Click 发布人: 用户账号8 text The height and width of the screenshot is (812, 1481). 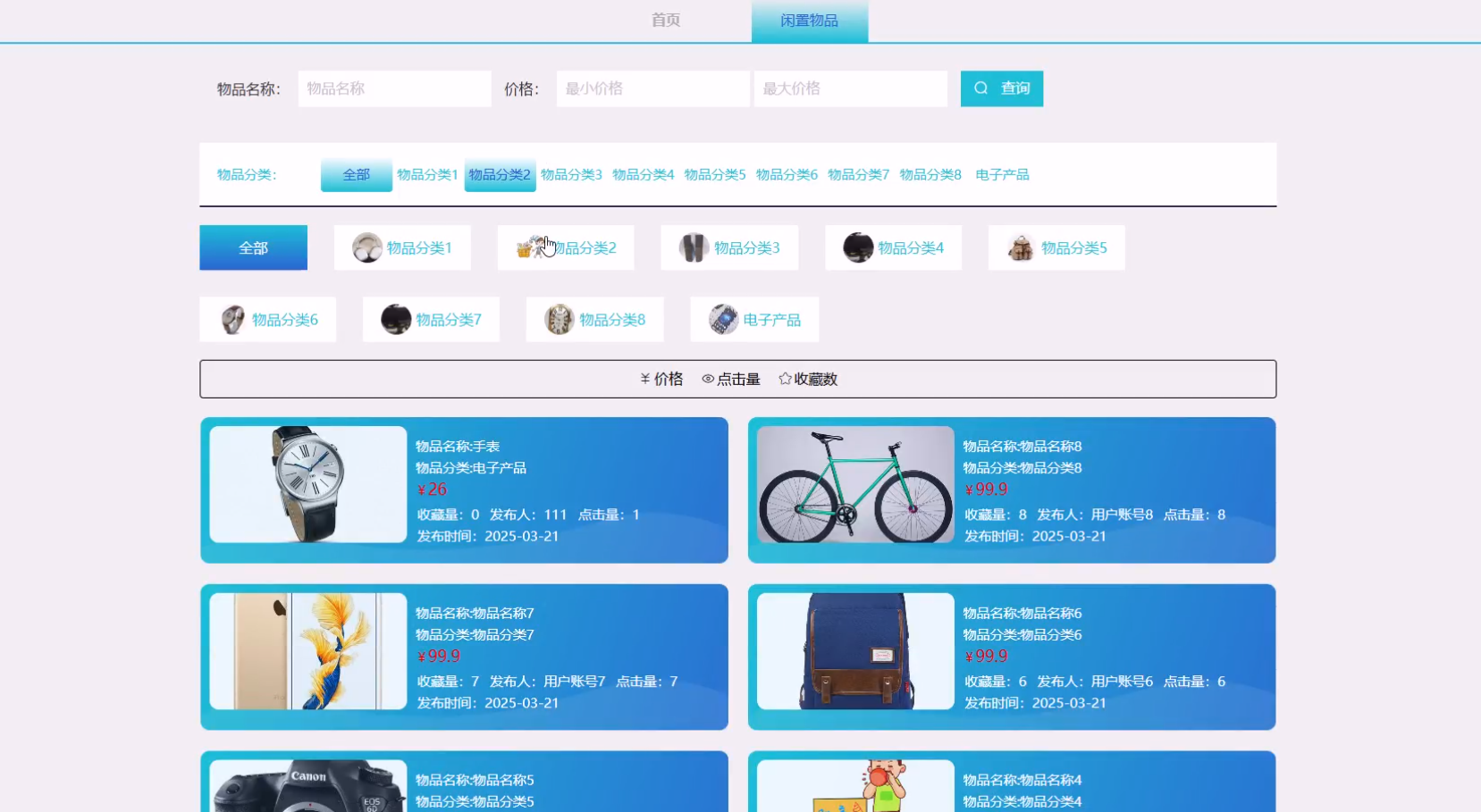(x=1095, y=515)
